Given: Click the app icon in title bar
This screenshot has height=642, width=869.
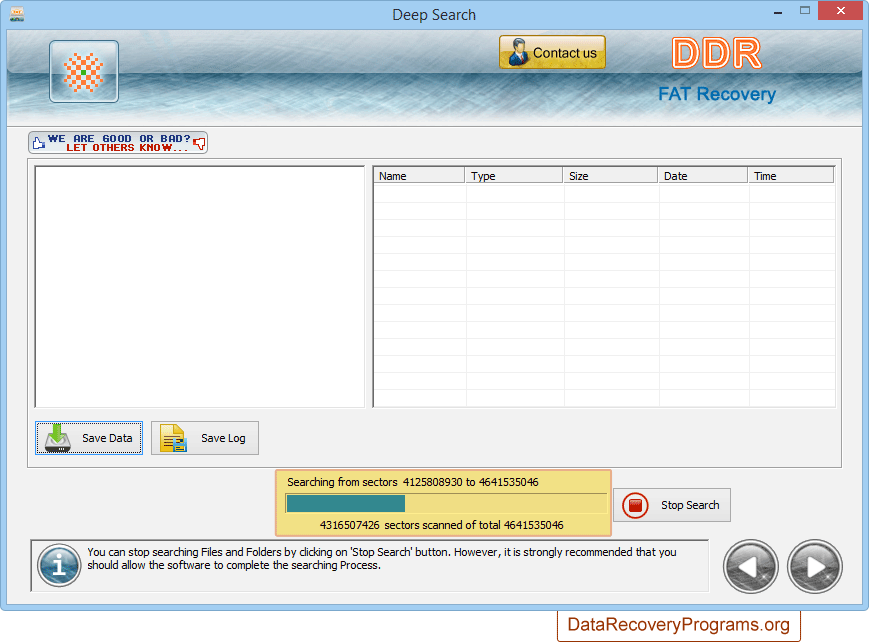Looking at the screenshot, I should click(17, 14).
